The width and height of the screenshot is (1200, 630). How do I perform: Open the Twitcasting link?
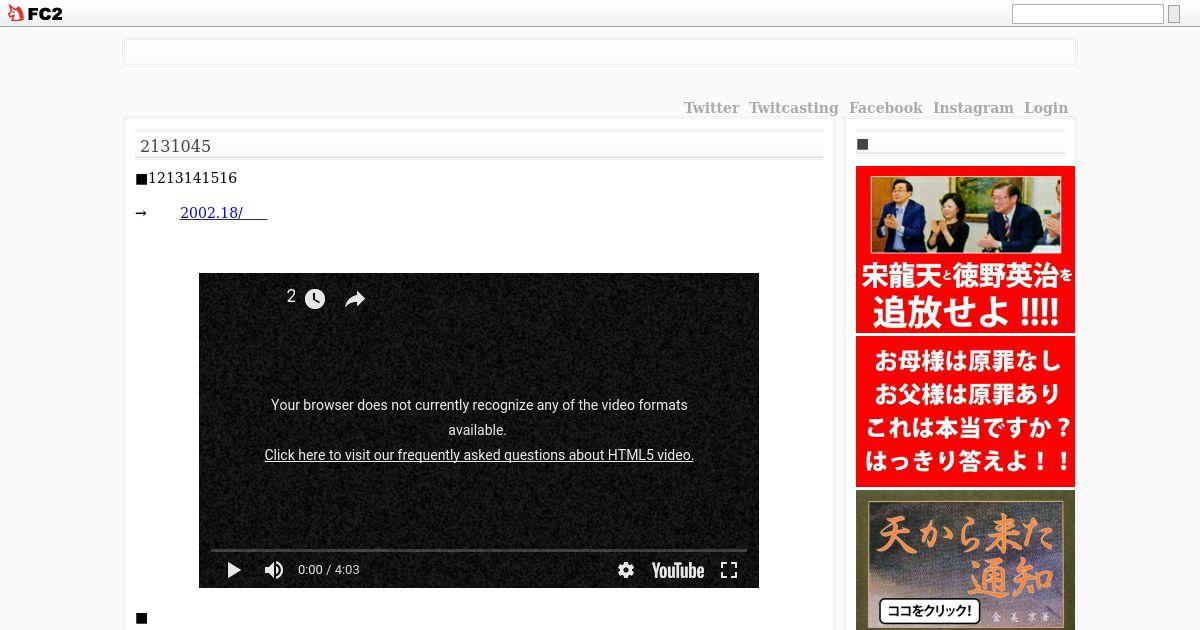click(794, 108)
